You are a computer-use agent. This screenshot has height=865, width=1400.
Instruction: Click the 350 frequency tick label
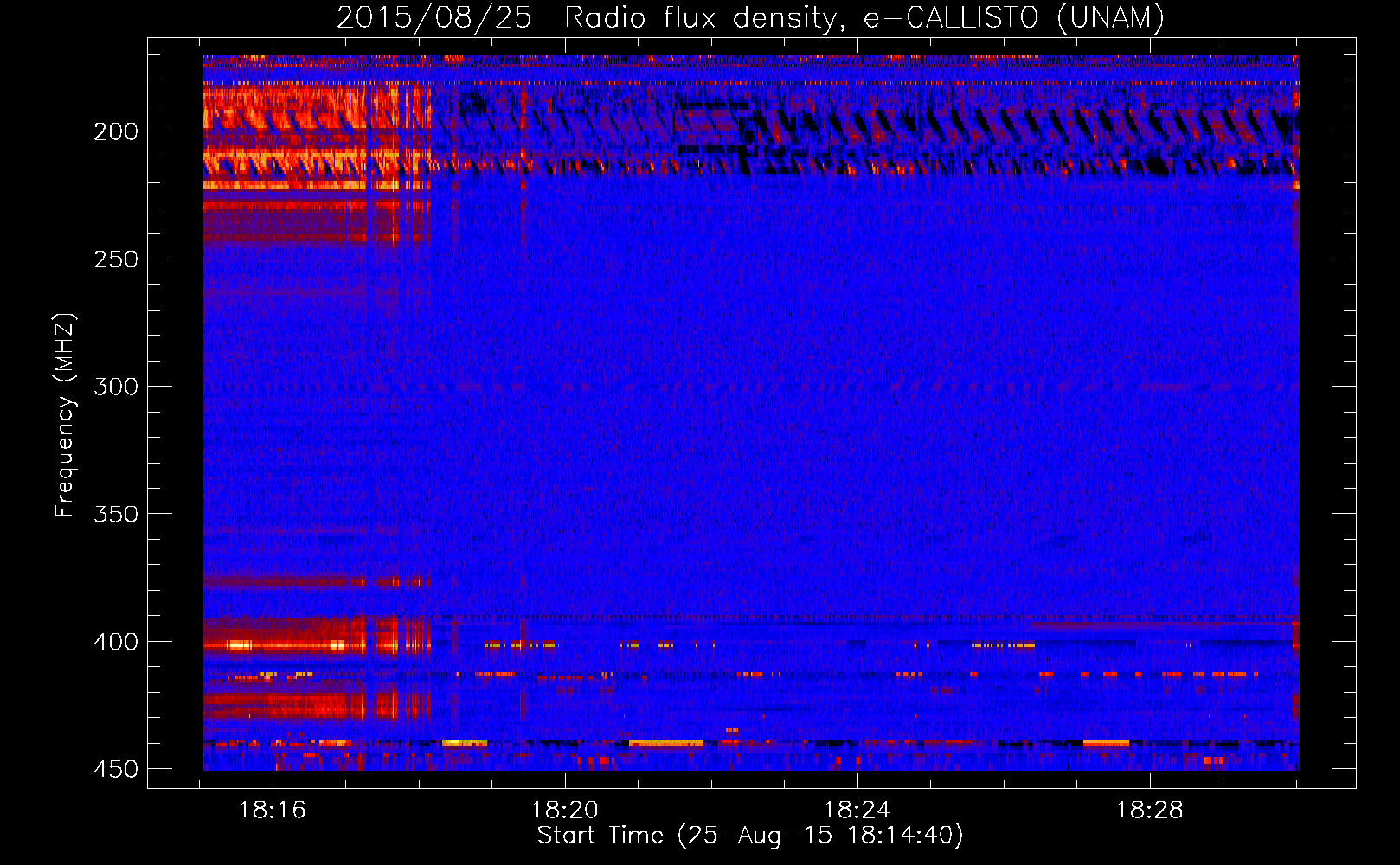[x=116, y=514]
